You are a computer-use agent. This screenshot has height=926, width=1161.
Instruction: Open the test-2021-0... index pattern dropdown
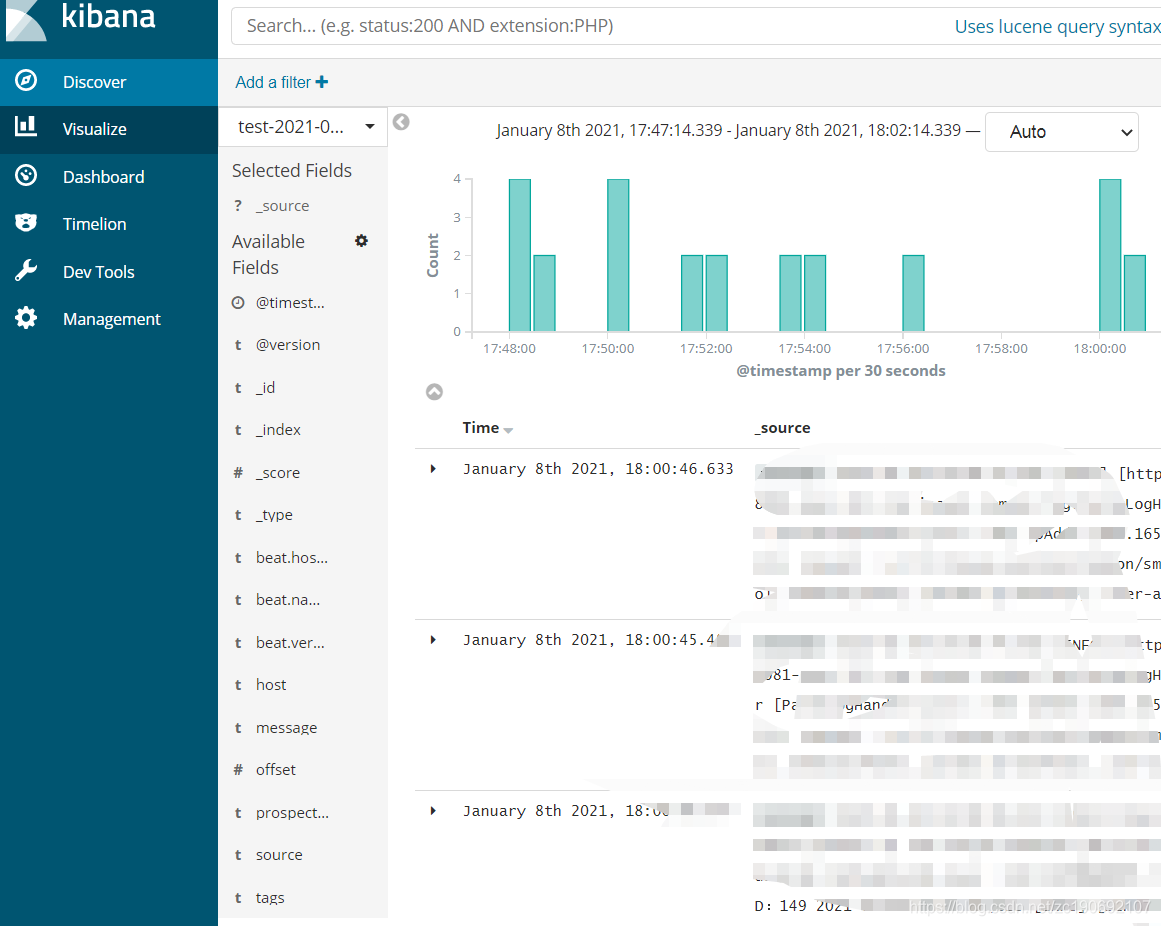303,127
